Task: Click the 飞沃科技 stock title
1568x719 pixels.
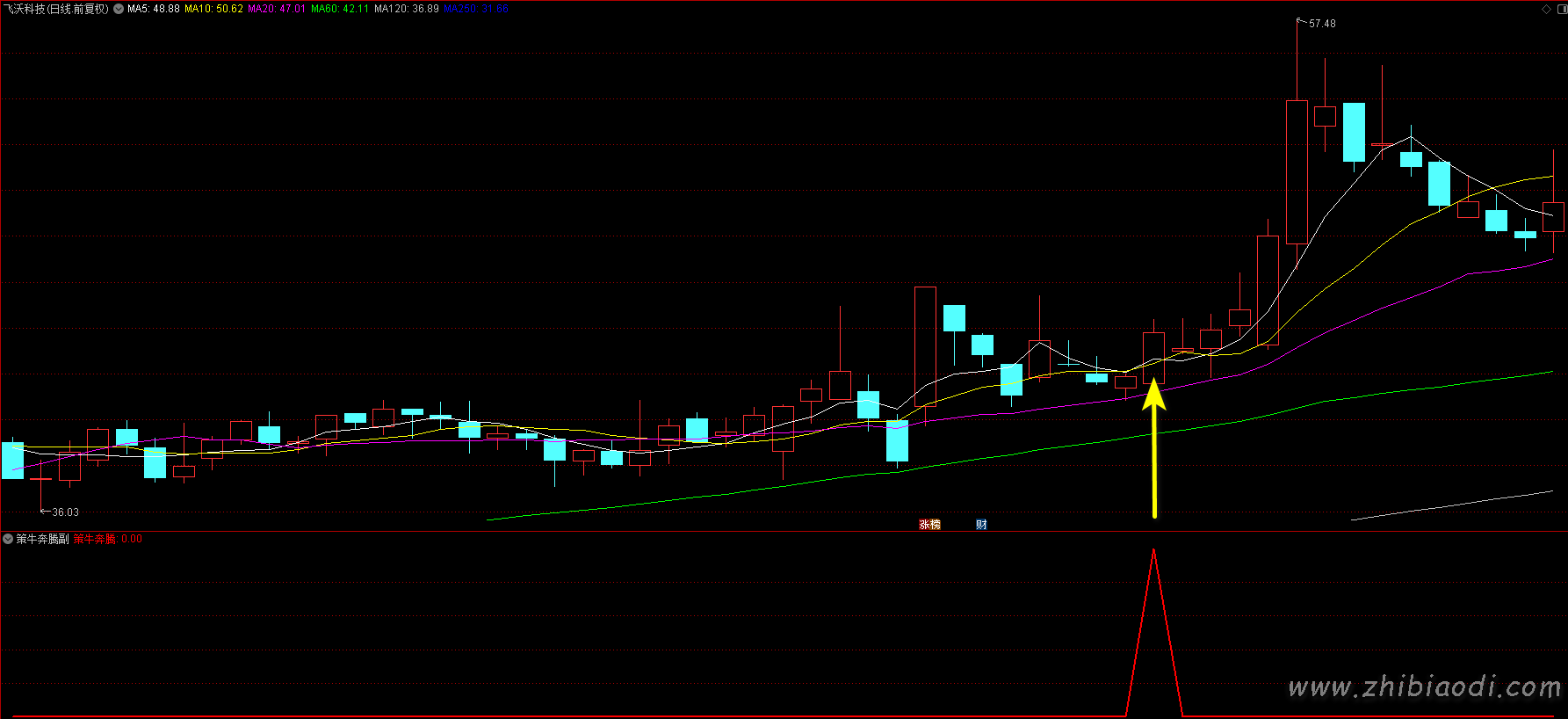Action: coord(56,9)
